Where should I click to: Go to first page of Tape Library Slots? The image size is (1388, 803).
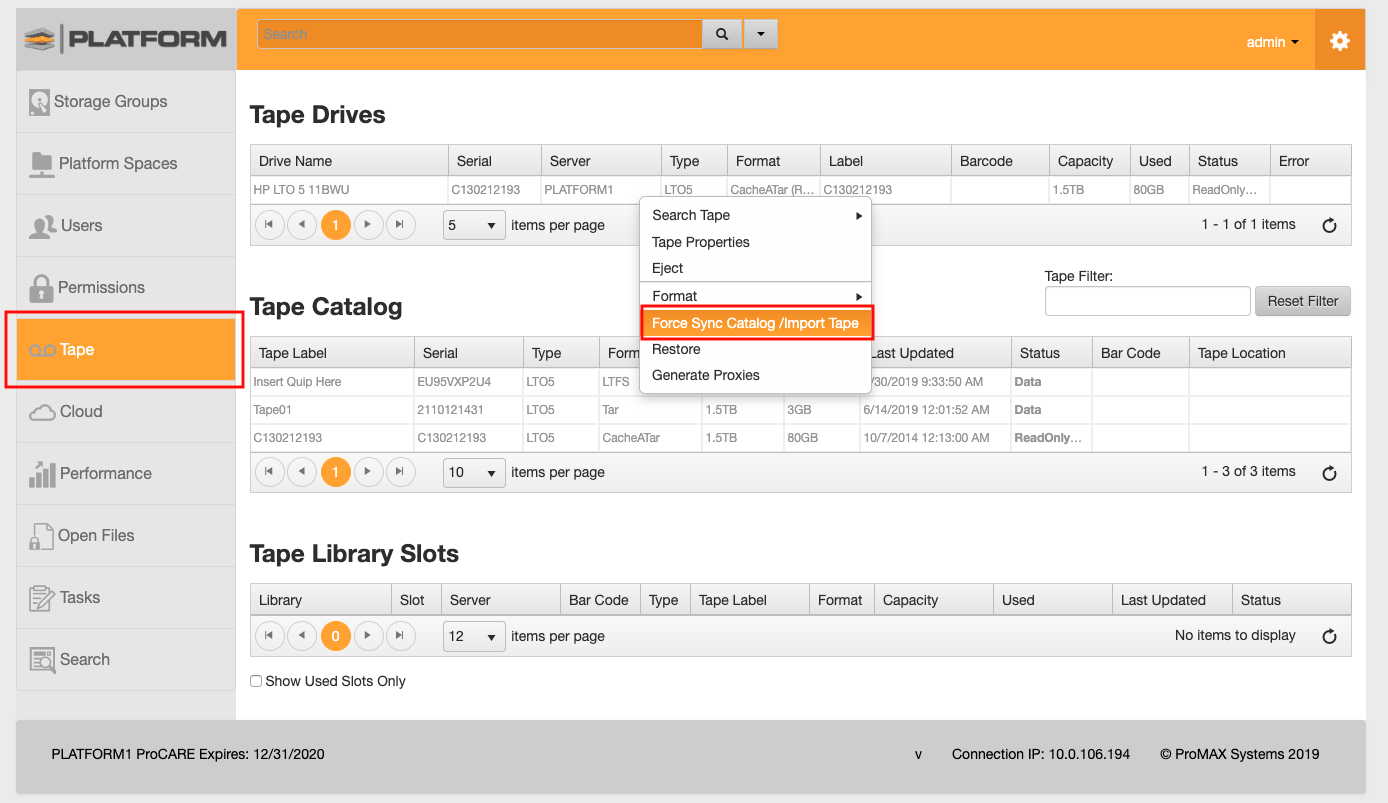[x=270, y=635]
